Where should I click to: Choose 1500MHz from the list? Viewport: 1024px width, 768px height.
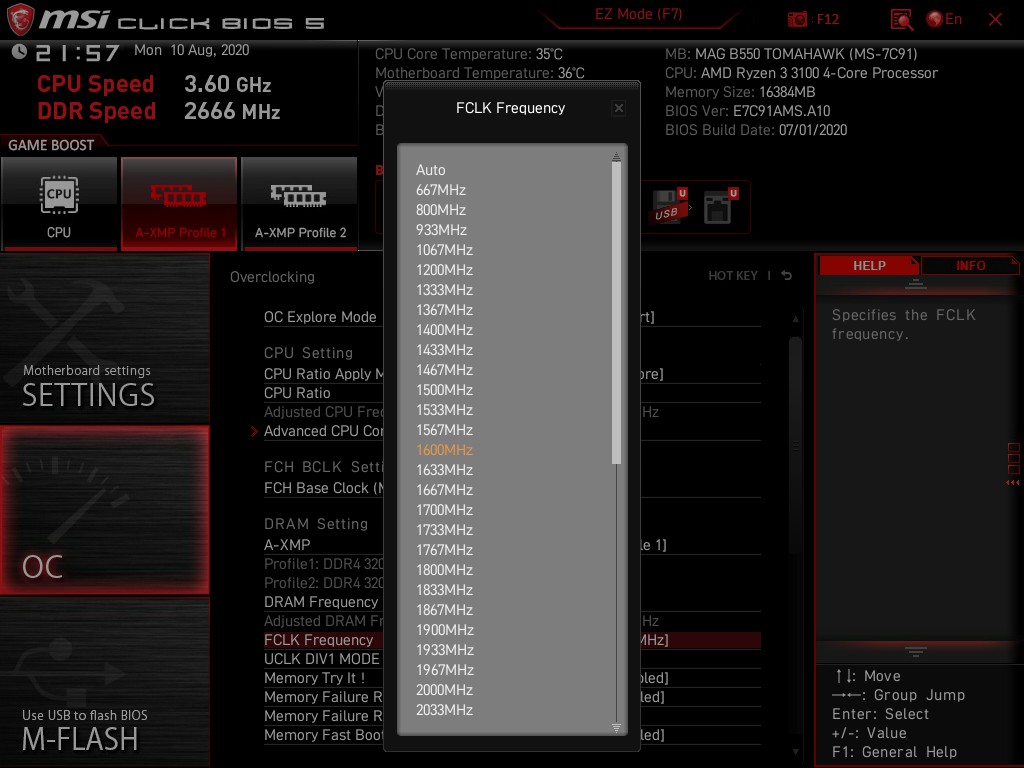[444, 390]
